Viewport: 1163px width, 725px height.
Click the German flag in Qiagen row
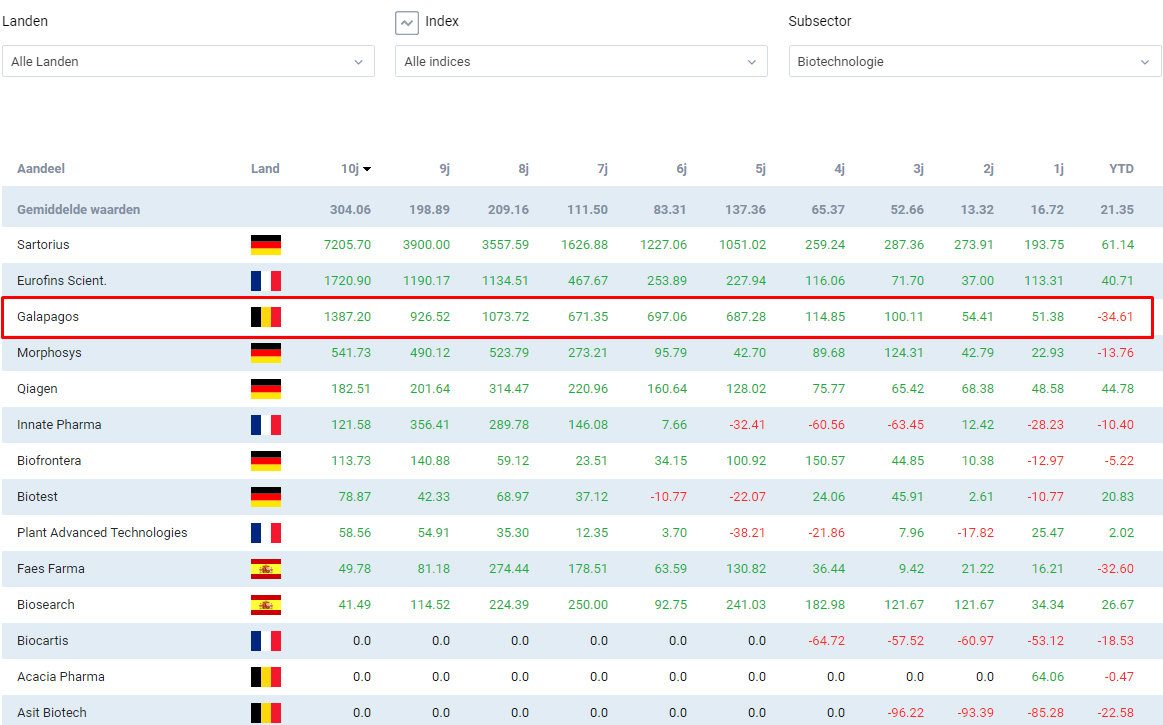click(266, 389)
